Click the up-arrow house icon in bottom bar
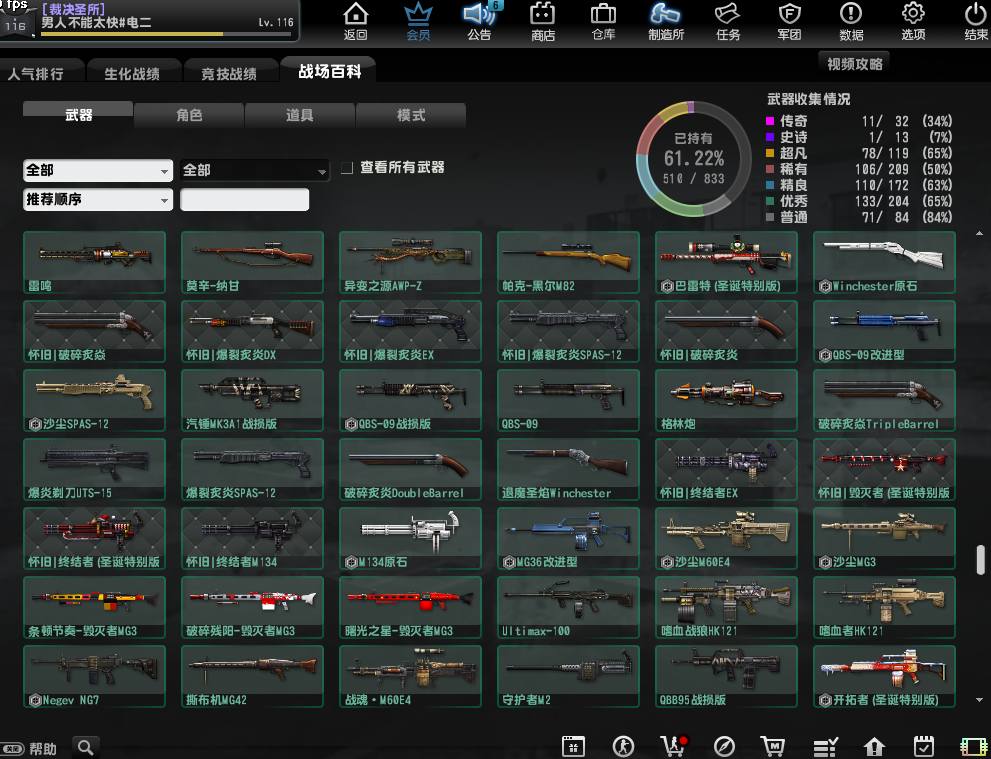This screenshot has width=991, height=759. point(874,746)
